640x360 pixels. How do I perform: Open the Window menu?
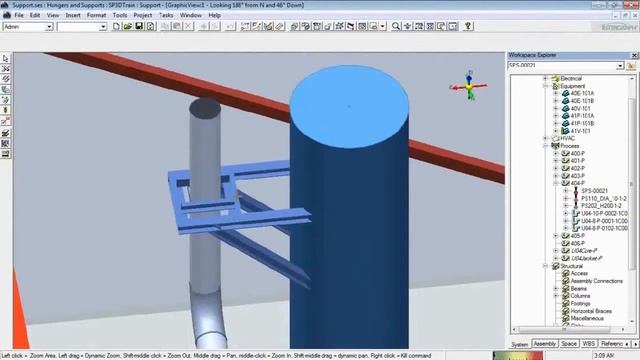191,16
